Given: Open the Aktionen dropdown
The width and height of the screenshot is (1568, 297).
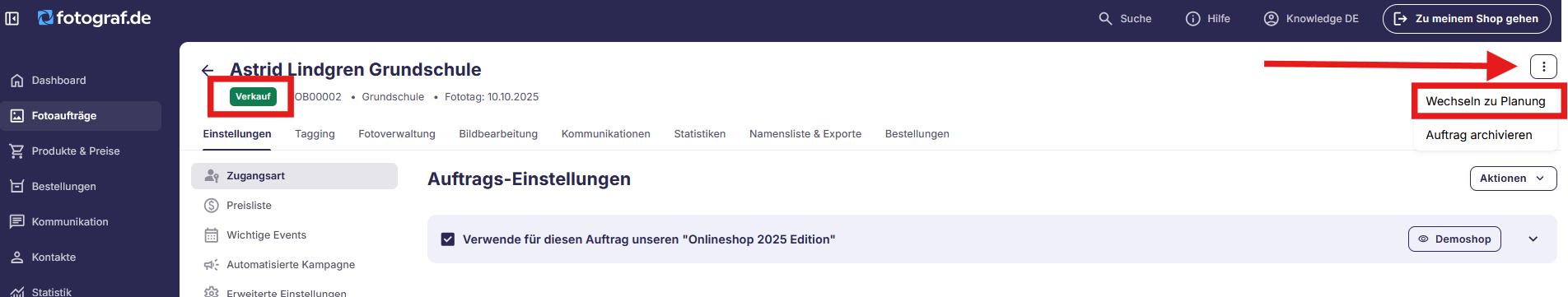Looking at the screenshot, I should 1513,179.
